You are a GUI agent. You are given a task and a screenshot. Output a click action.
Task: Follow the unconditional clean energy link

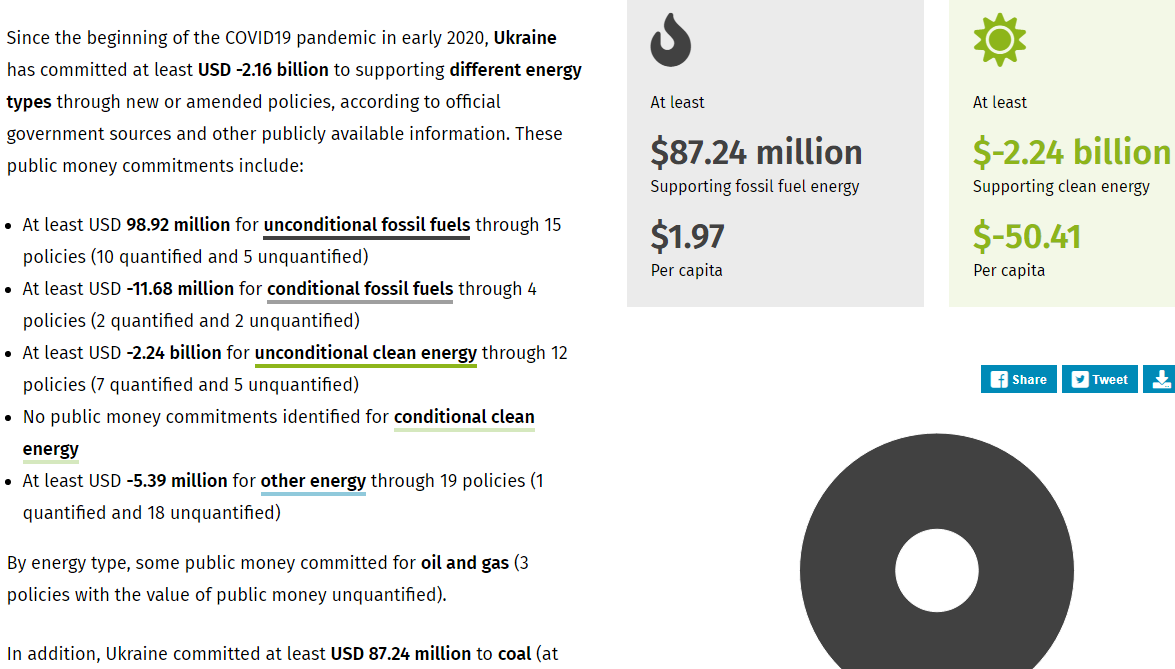tap(365, 353)
